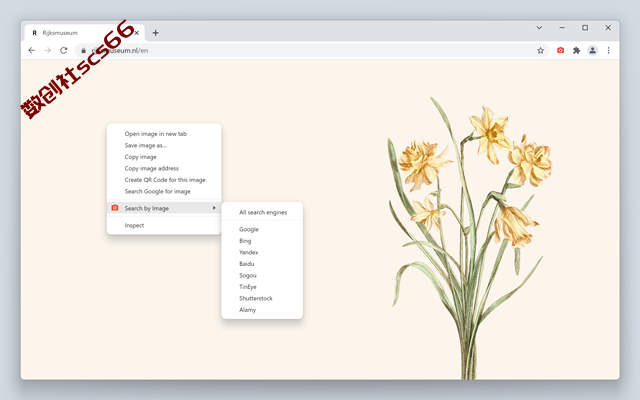Screen dimensions: 640x400
Task: Click the 'Search by Image' menu entry
Action: [164, 208]
